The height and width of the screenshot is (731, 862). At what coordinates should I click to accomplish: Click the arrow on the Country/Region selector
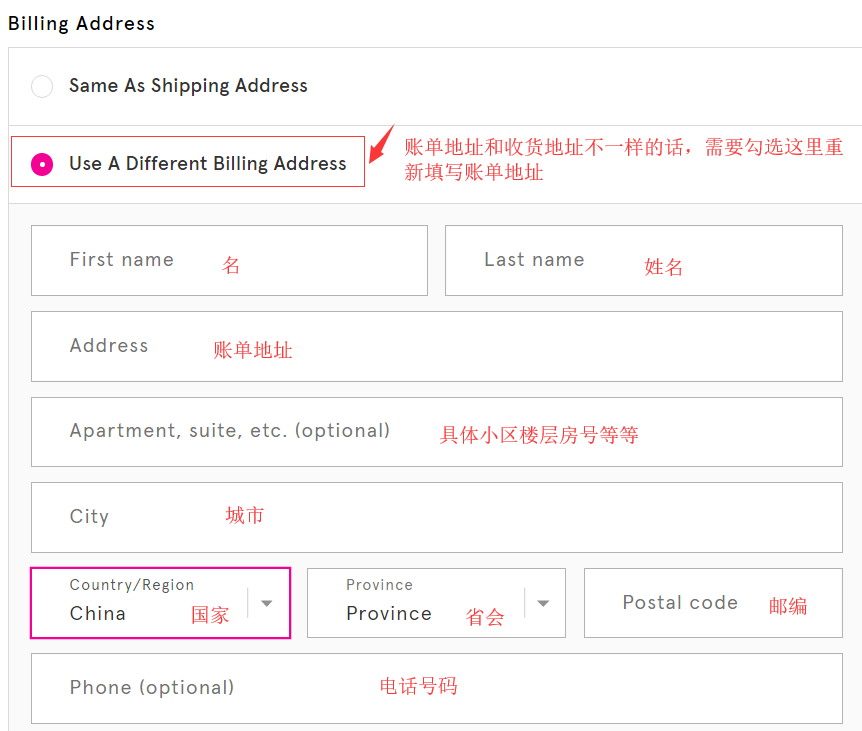[267, 603]
